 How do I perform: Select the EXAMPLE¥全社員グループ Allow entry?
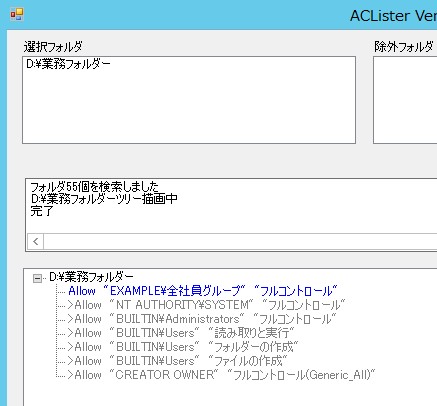tap(203, 291)
